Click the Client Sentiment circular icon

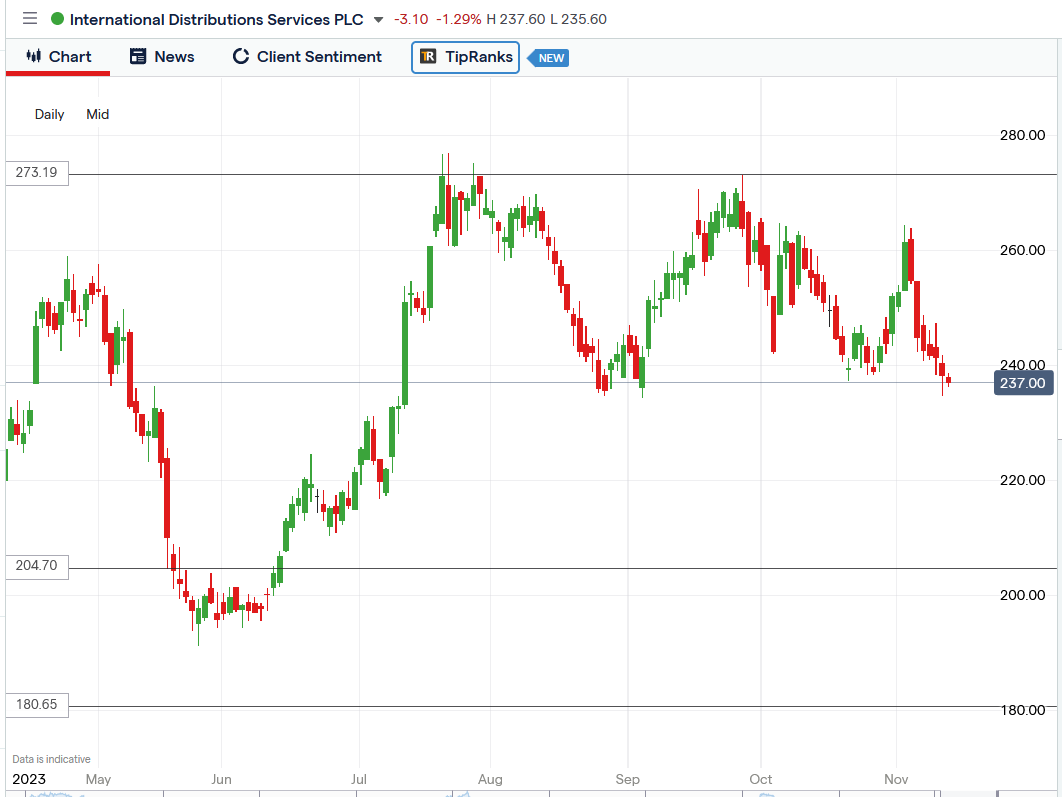coord(240,56)
